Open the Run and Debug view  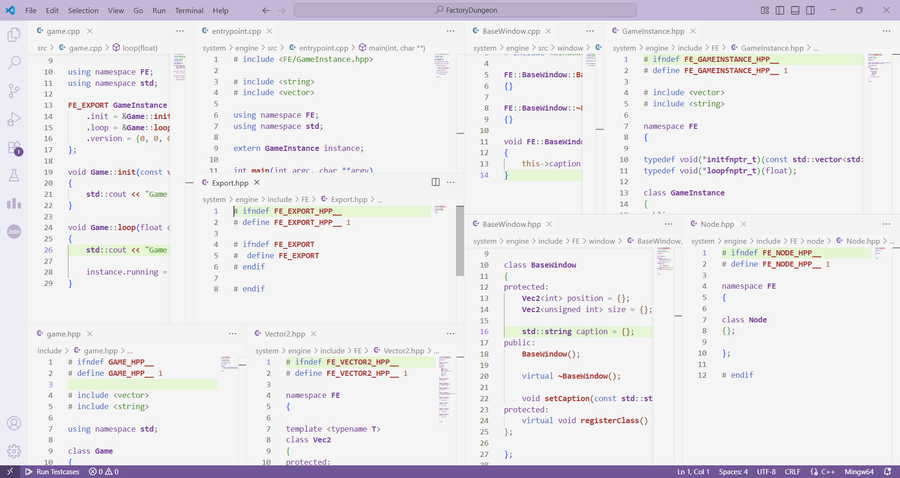14,119
